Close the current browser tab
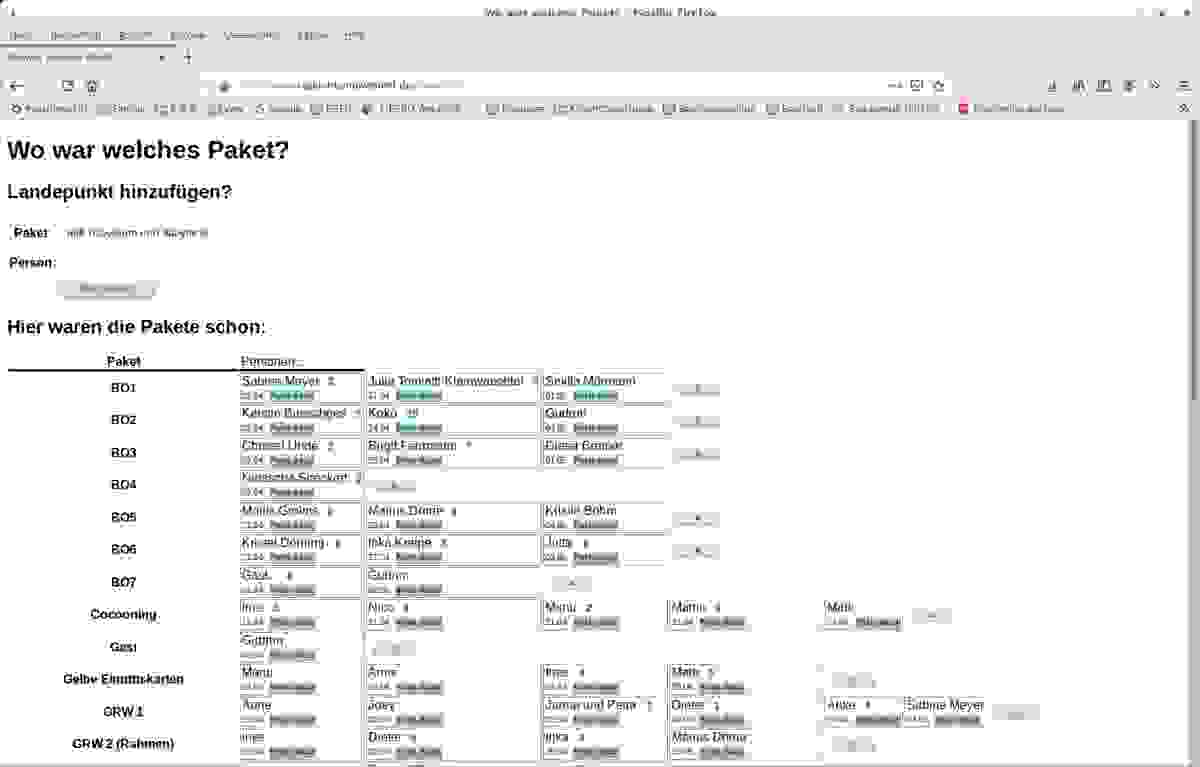Image resolution: width=1200 pixels, height=767 pixels. (162, 58)
